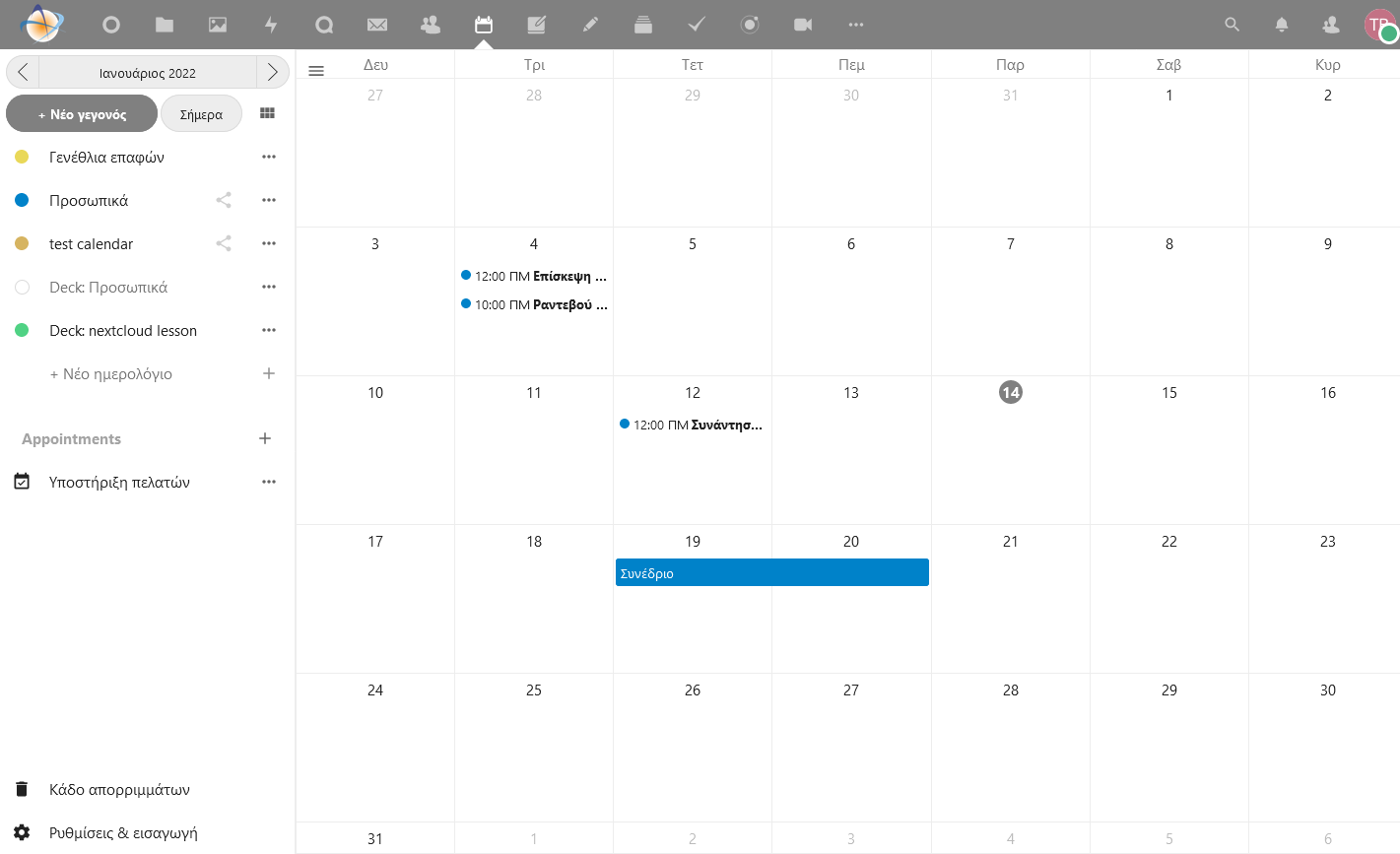Toggle Προσωπικά calendar visibility

click(22, 200)
